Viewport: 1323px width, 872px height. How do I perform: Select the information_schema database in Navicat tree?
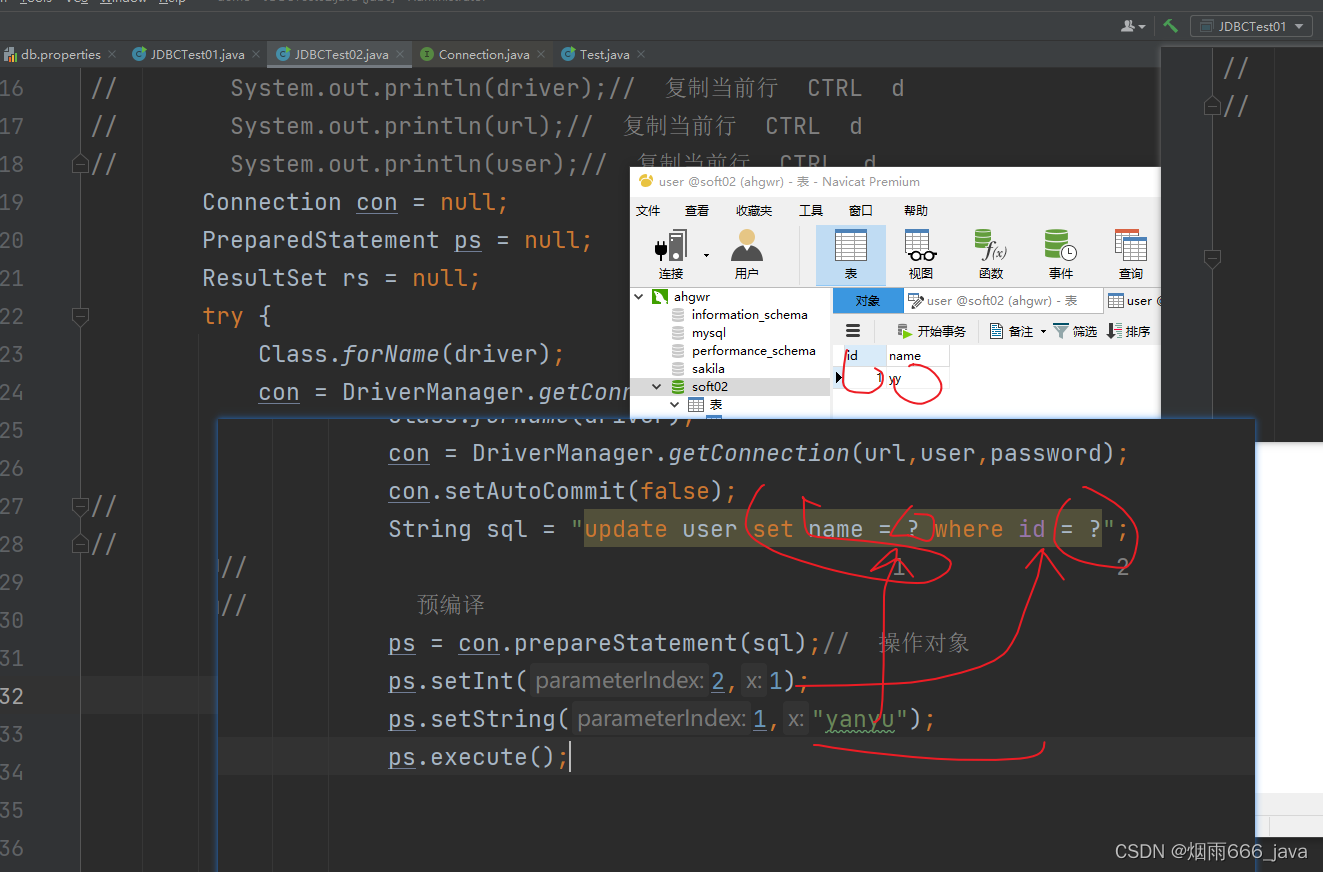(x=749, y=314)
